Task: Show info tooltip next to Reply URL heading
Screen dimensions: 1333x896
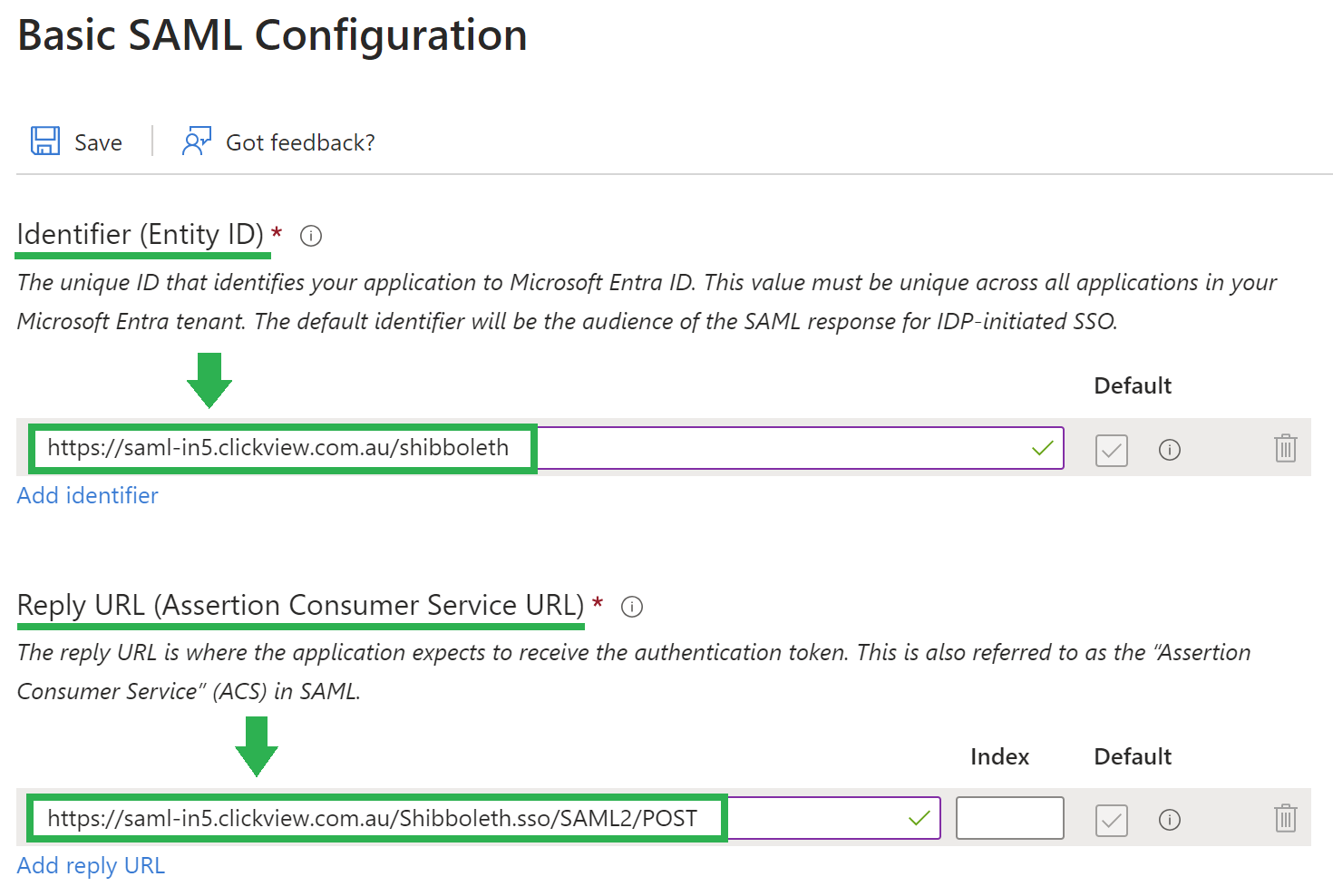Action: coord(632,607)
